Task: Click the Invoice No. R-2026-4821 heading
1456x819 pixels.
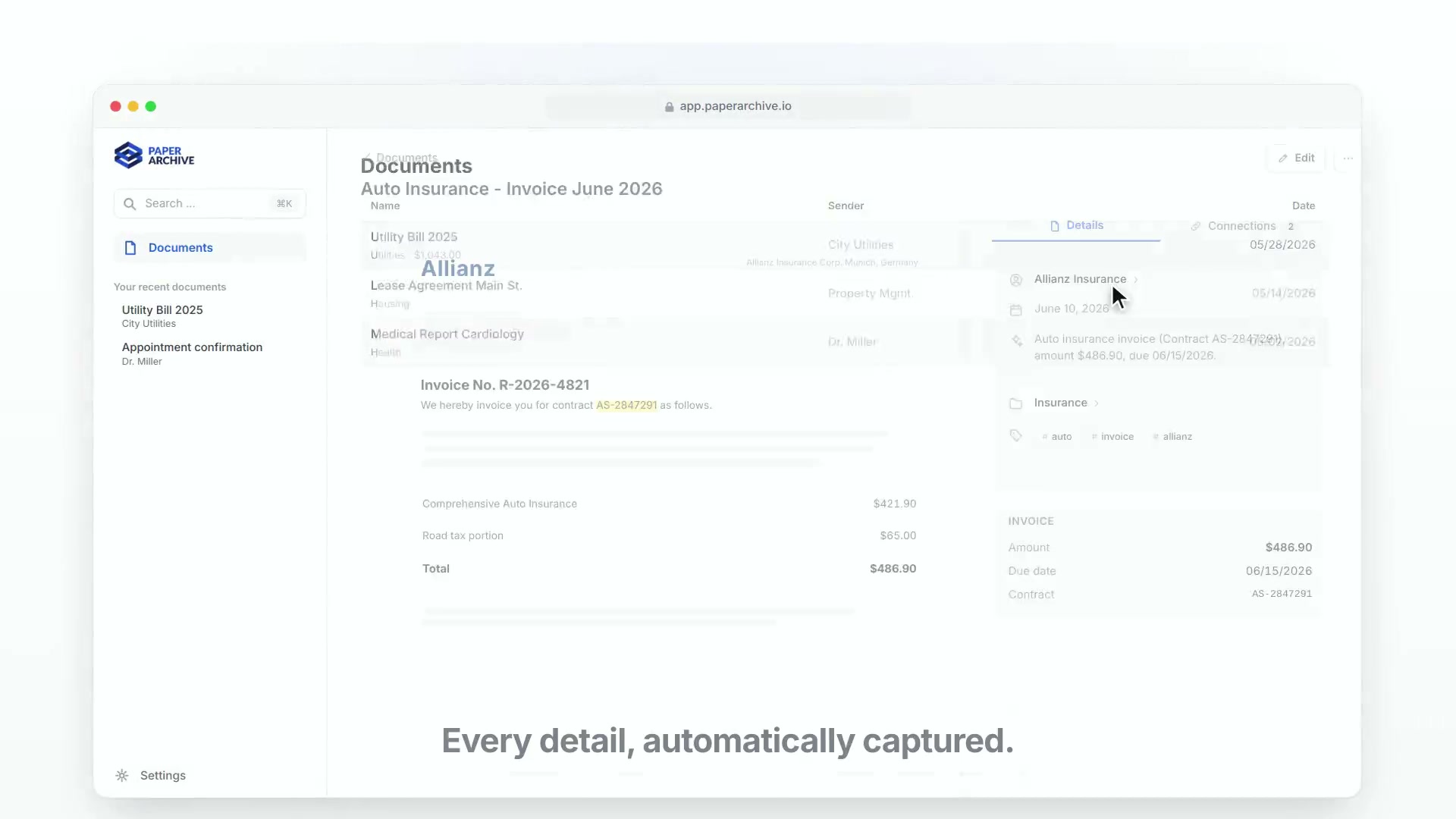Action: 505,385
